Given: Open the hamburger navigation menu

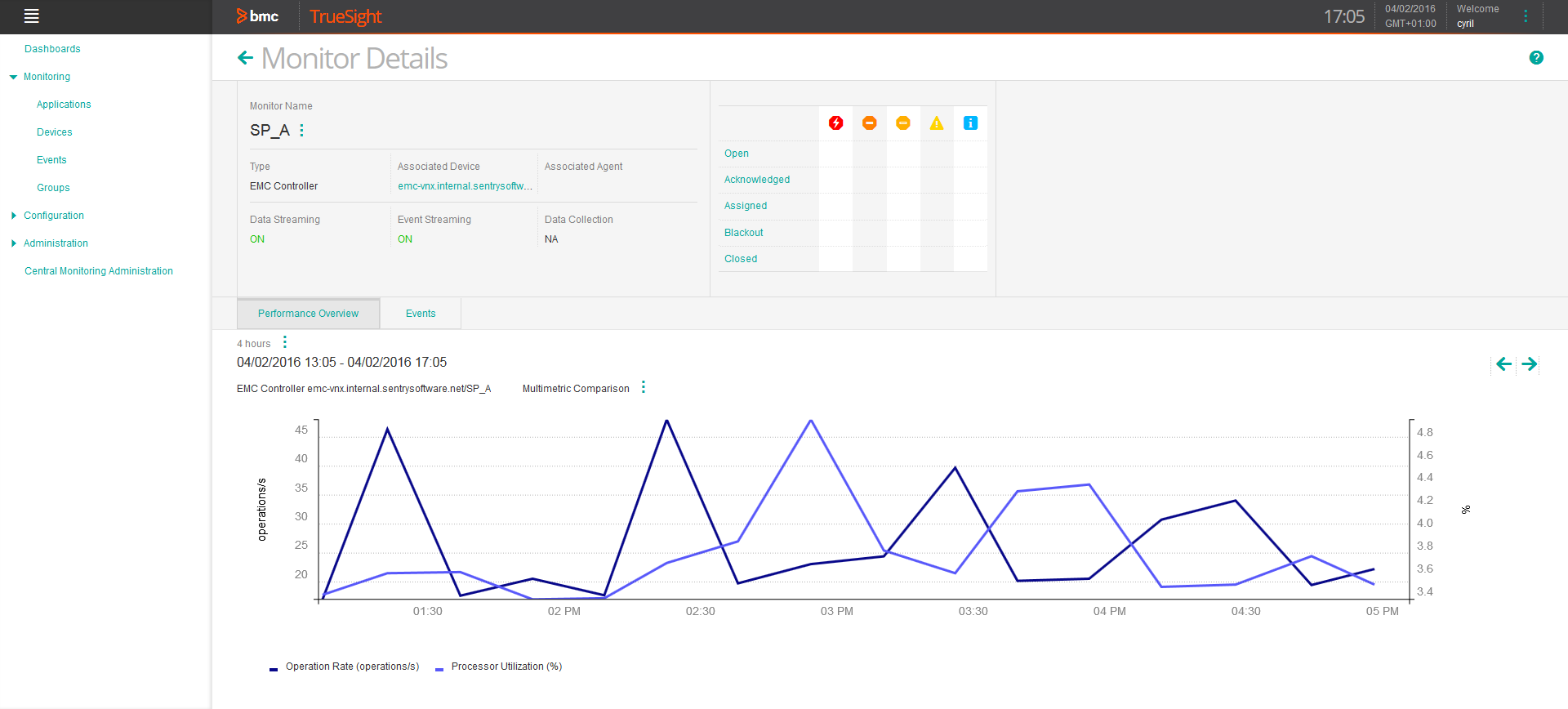Looking at the screenshot, I should coord(32,16).
